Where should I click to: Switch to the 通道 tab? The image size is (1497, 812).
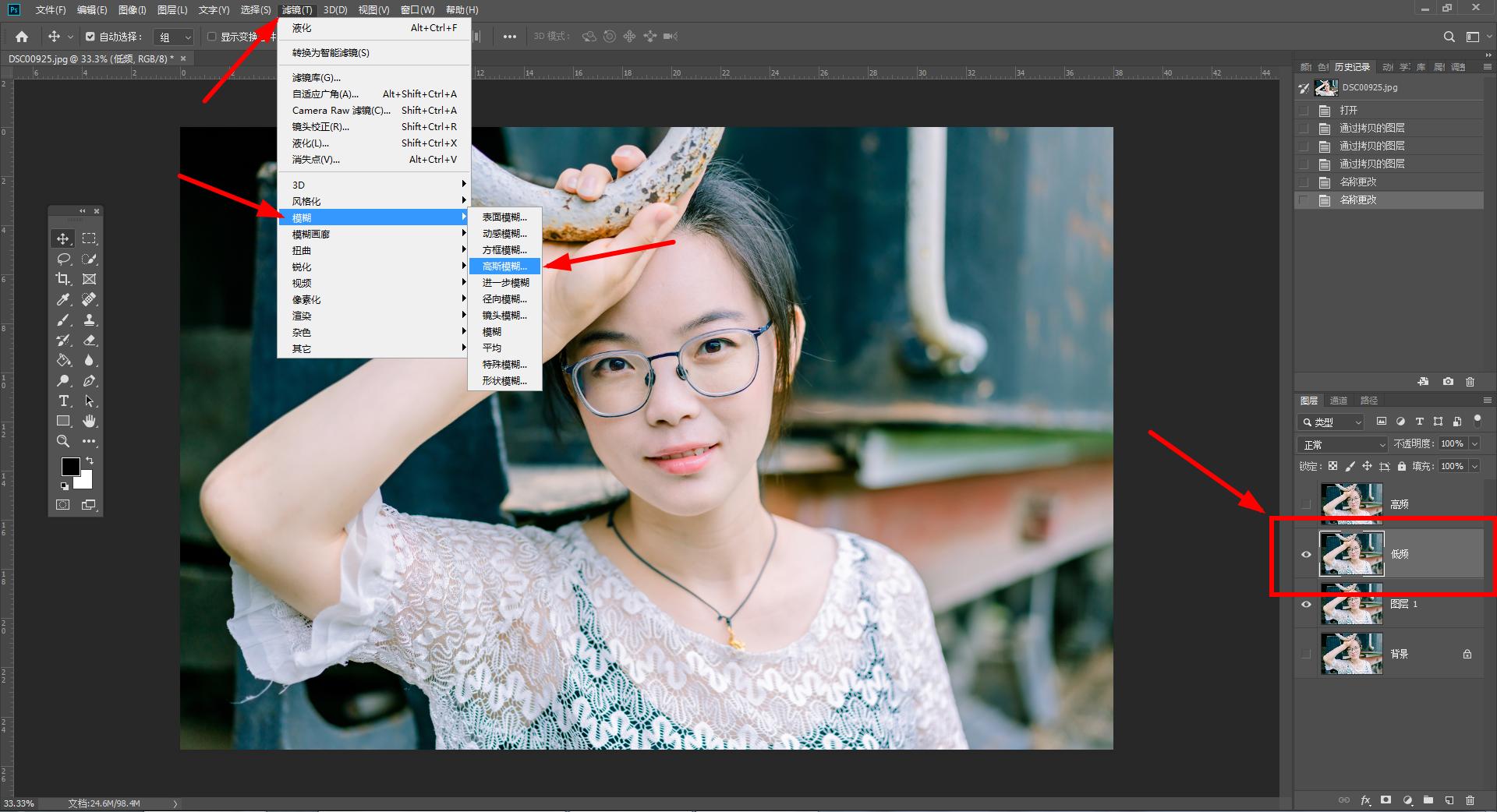tap(1339, 401)
